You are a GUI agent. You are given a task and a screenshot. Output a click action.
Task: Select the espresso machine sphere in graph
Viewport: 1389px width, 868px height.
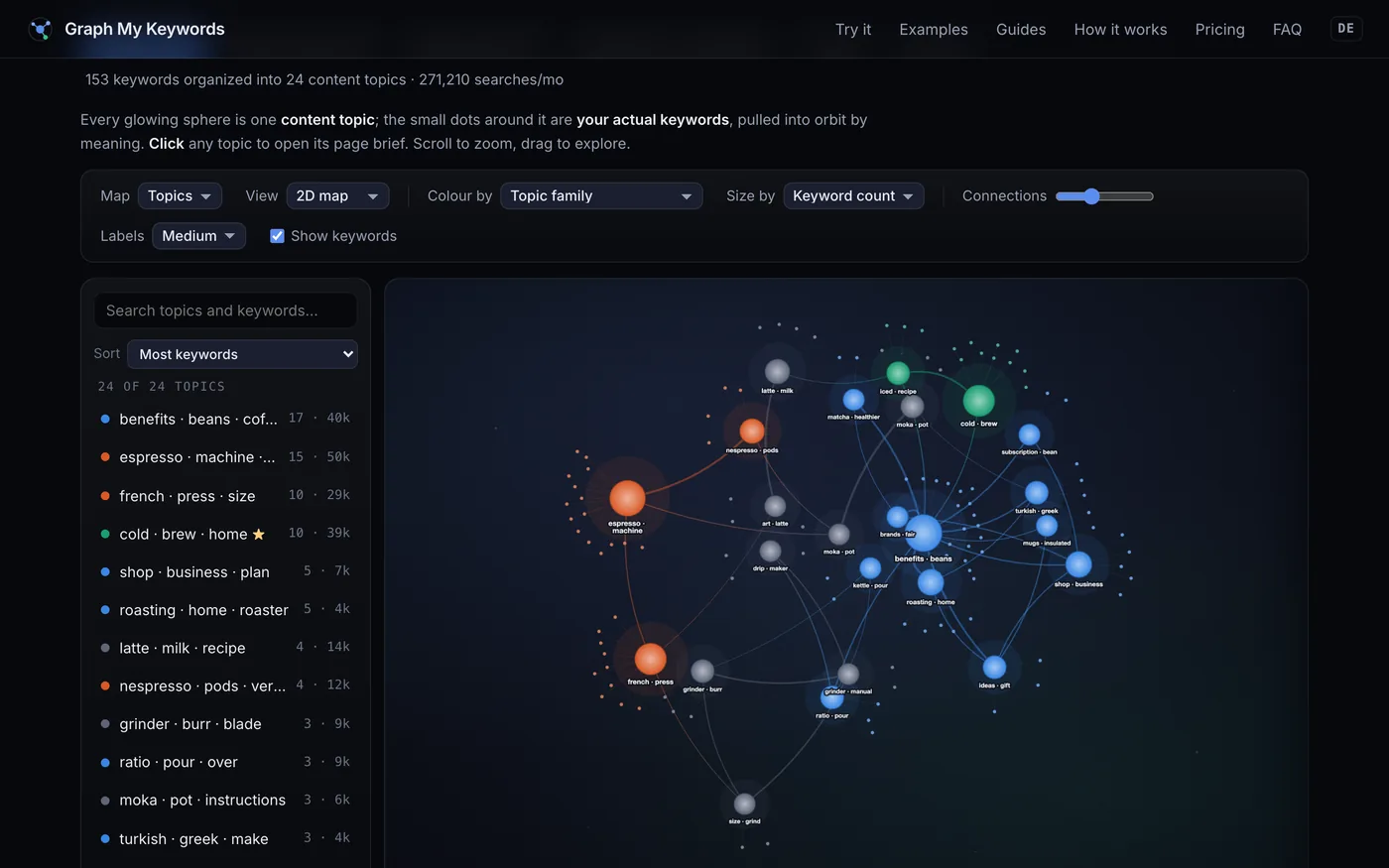coord(627,498)
